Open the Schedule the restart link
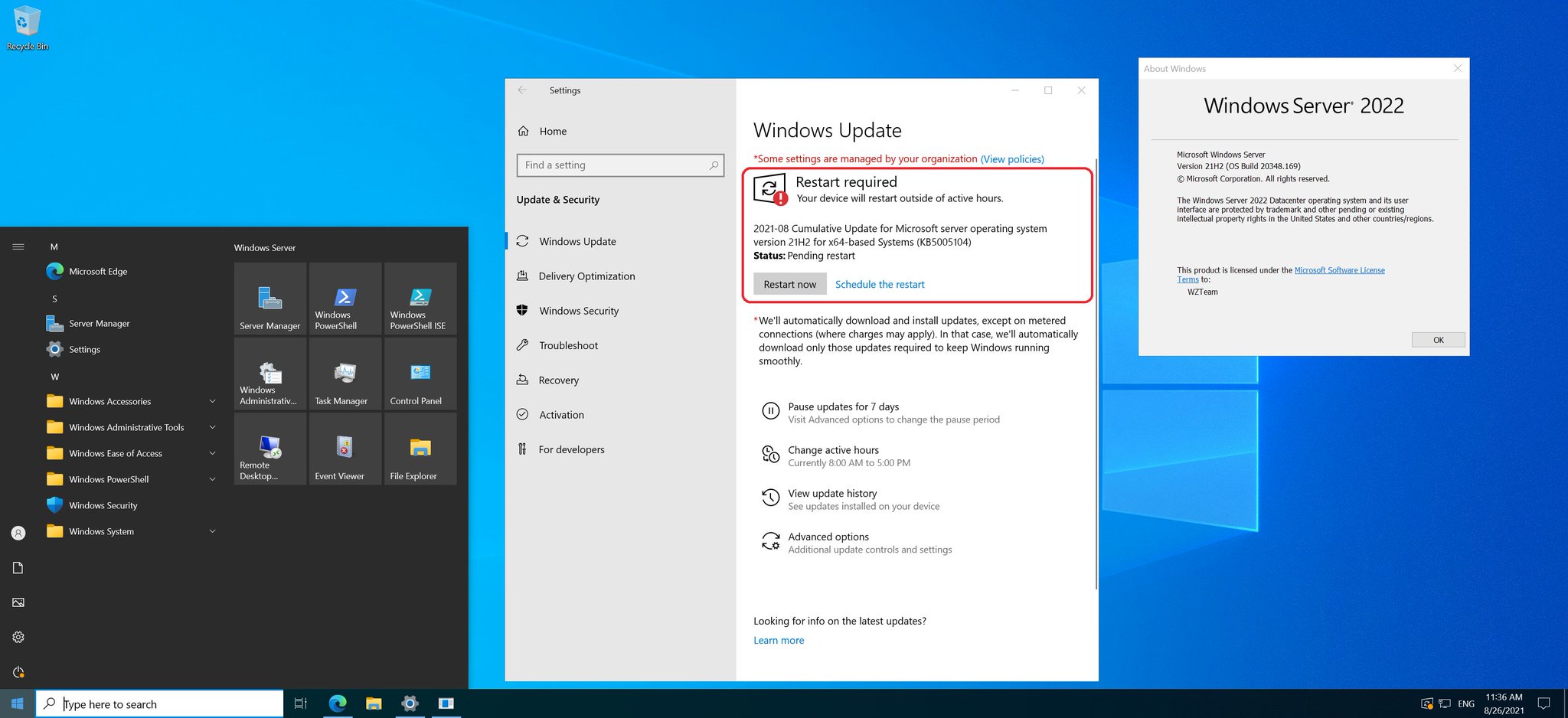Image resolution: width=1568 pixels, height=718 pixels. tap(880, 284)
